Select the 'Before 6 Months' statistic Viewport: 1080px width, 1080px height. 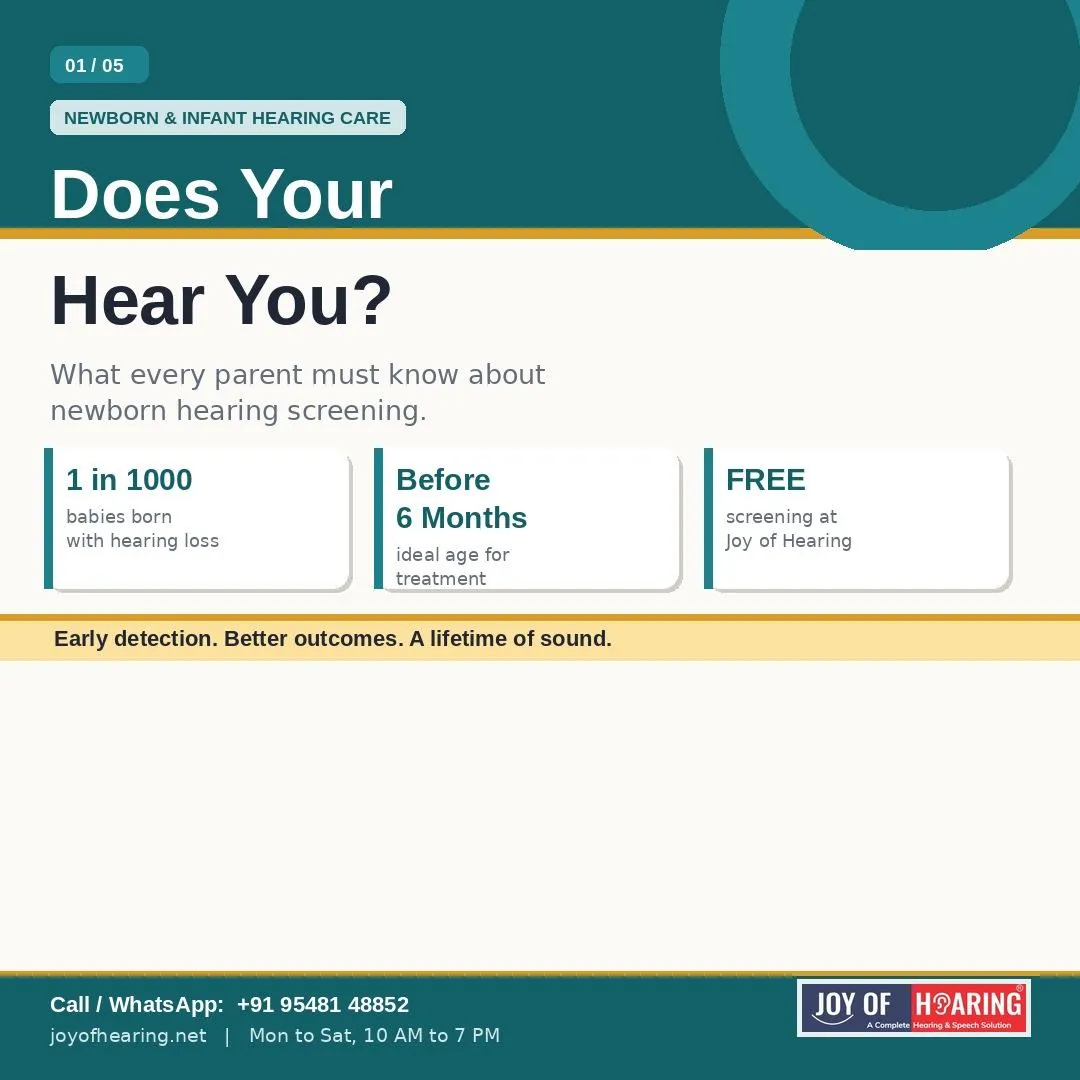point(461,499)
